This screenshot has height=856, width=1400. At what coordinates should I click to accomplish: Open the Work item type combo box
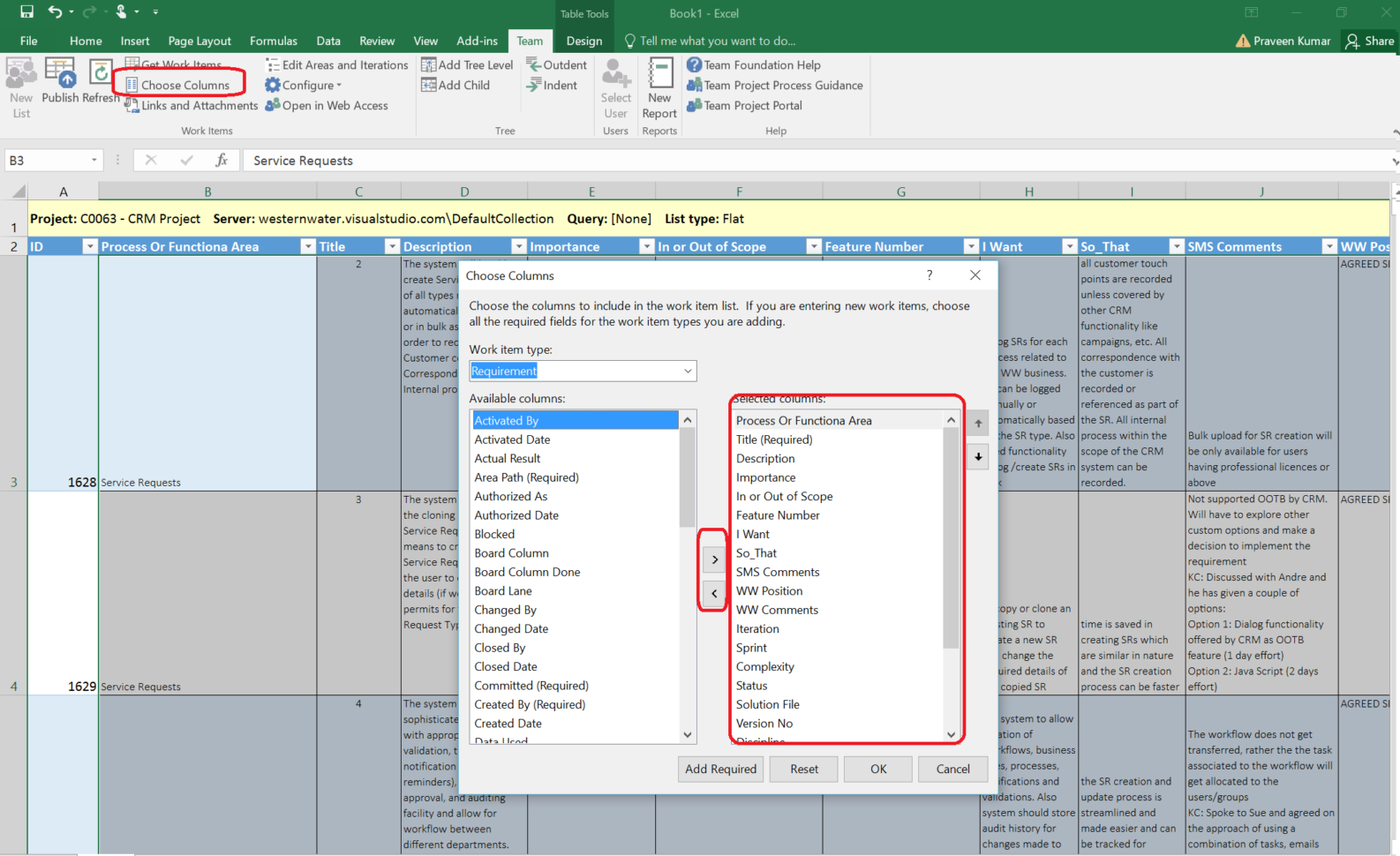pyautogui.click(x=583, y=371)
